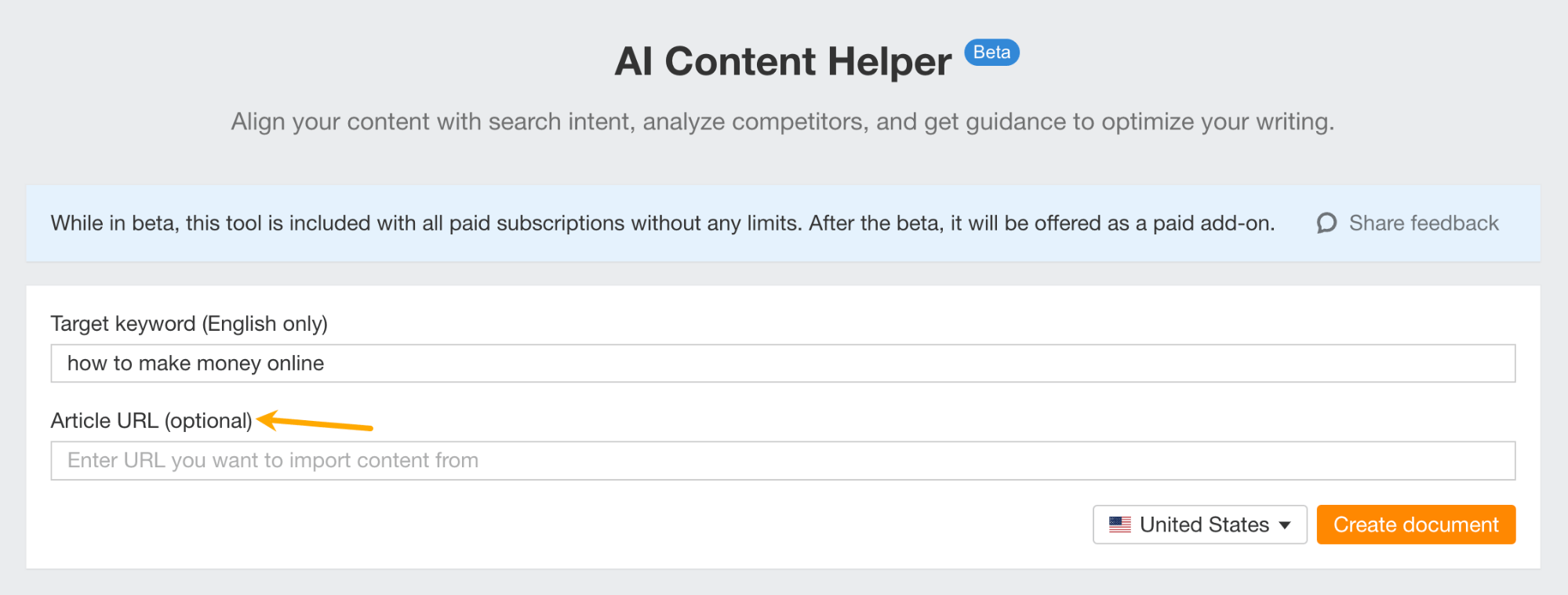The image size is (1568, 595).
Task: Open the Share feedback link
Action: pyautogui.click(x=1423, y=223)
